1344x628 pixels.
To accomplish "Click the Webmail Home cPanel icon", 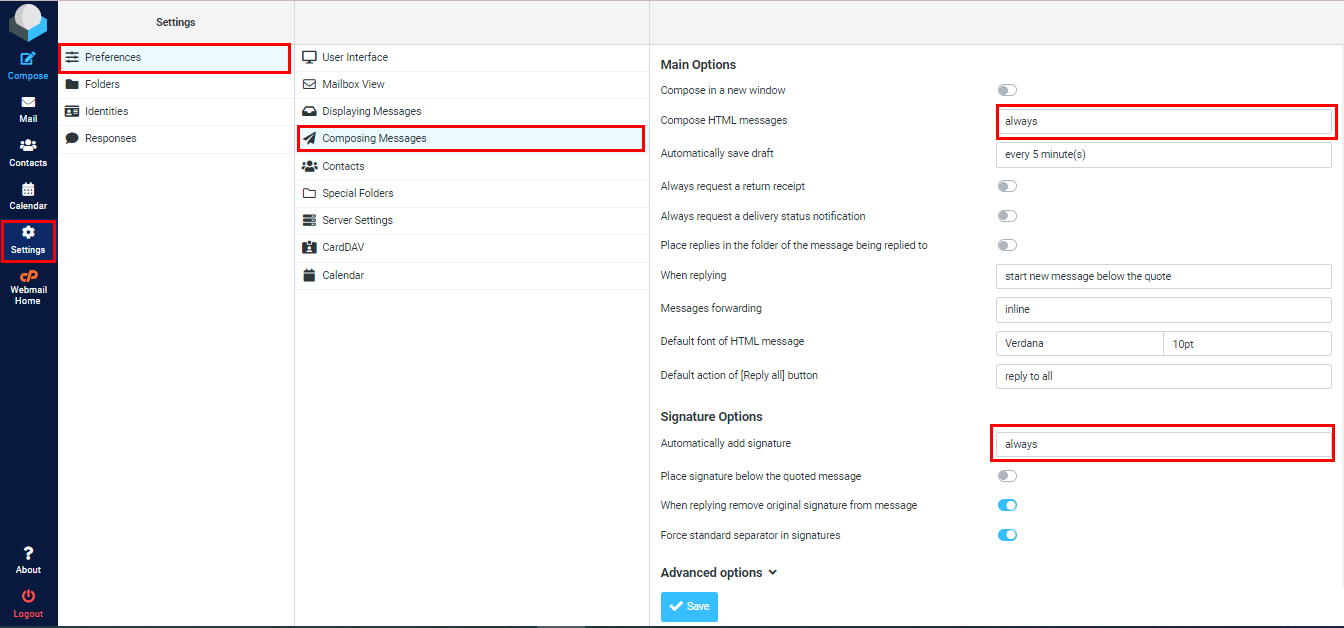I will click(x=28, y=277).
